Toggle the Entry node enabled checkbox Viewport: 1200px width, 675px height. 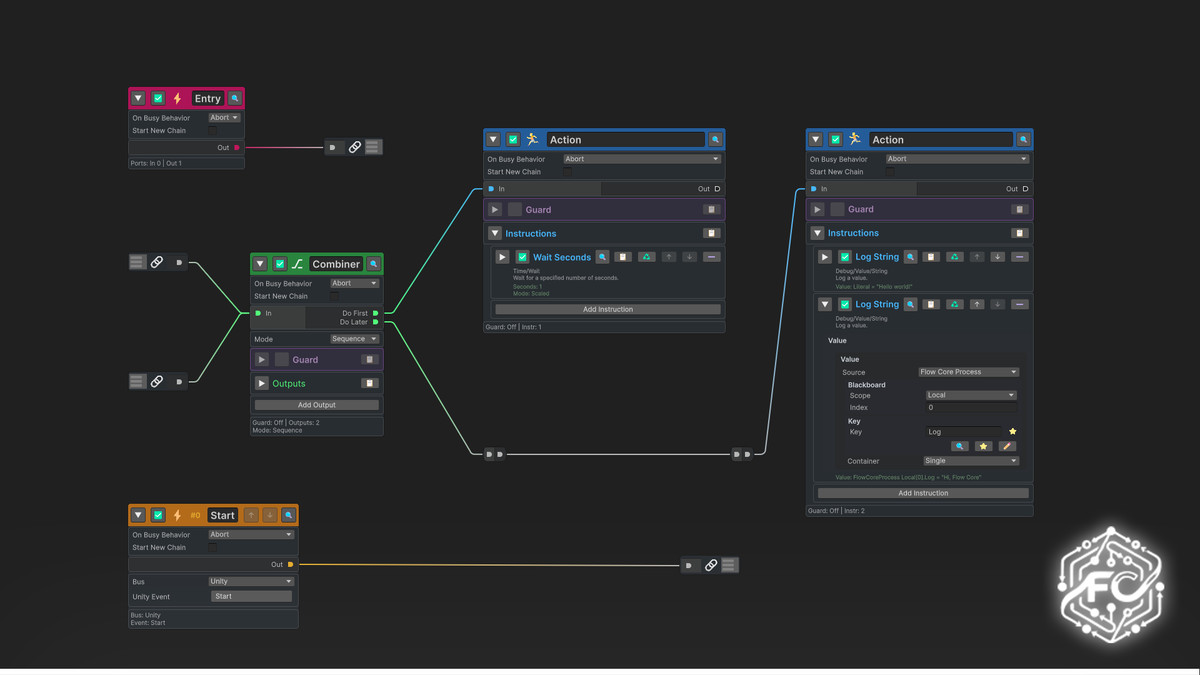coord(158,98)
